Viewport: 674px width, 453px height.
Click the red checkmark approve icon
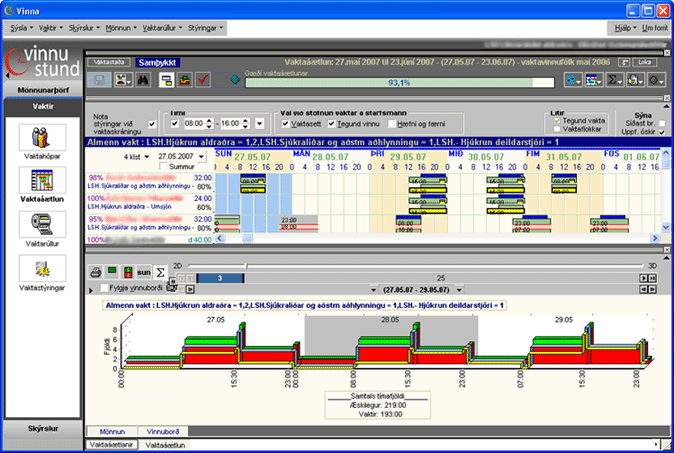tap(203, 80)
